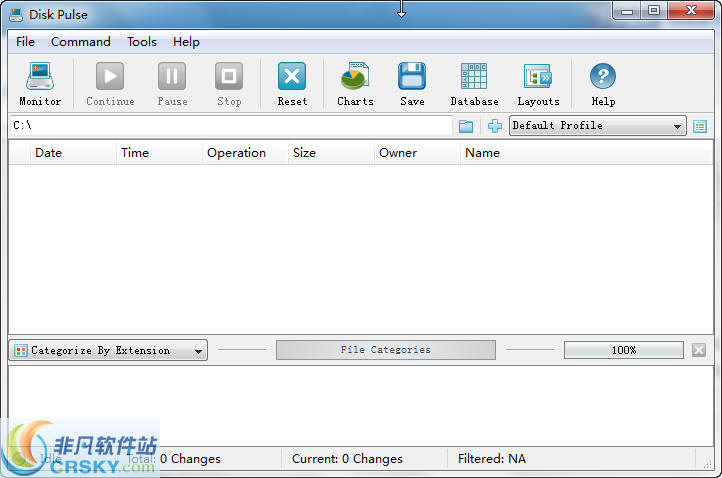Expand the Default Profile dropdown
Screen dimensions: 722x478
597,126
